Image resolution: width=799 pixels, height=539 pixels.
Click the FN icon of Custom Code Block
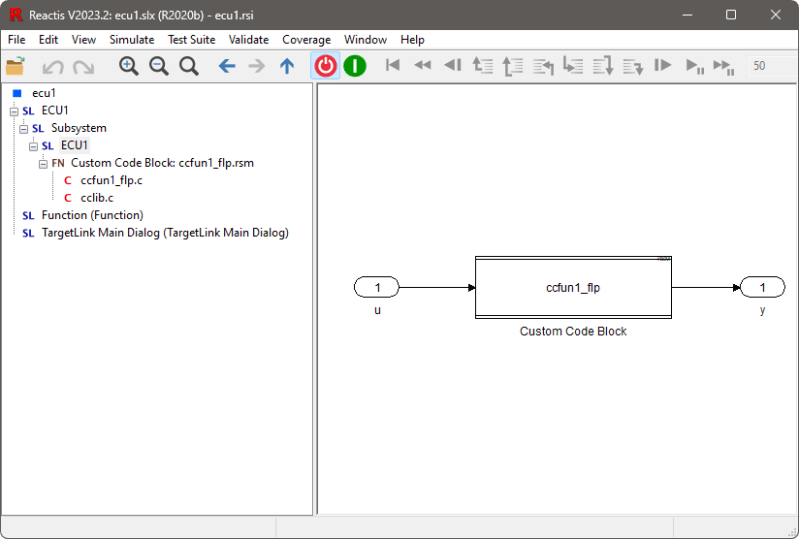point(58,164)
